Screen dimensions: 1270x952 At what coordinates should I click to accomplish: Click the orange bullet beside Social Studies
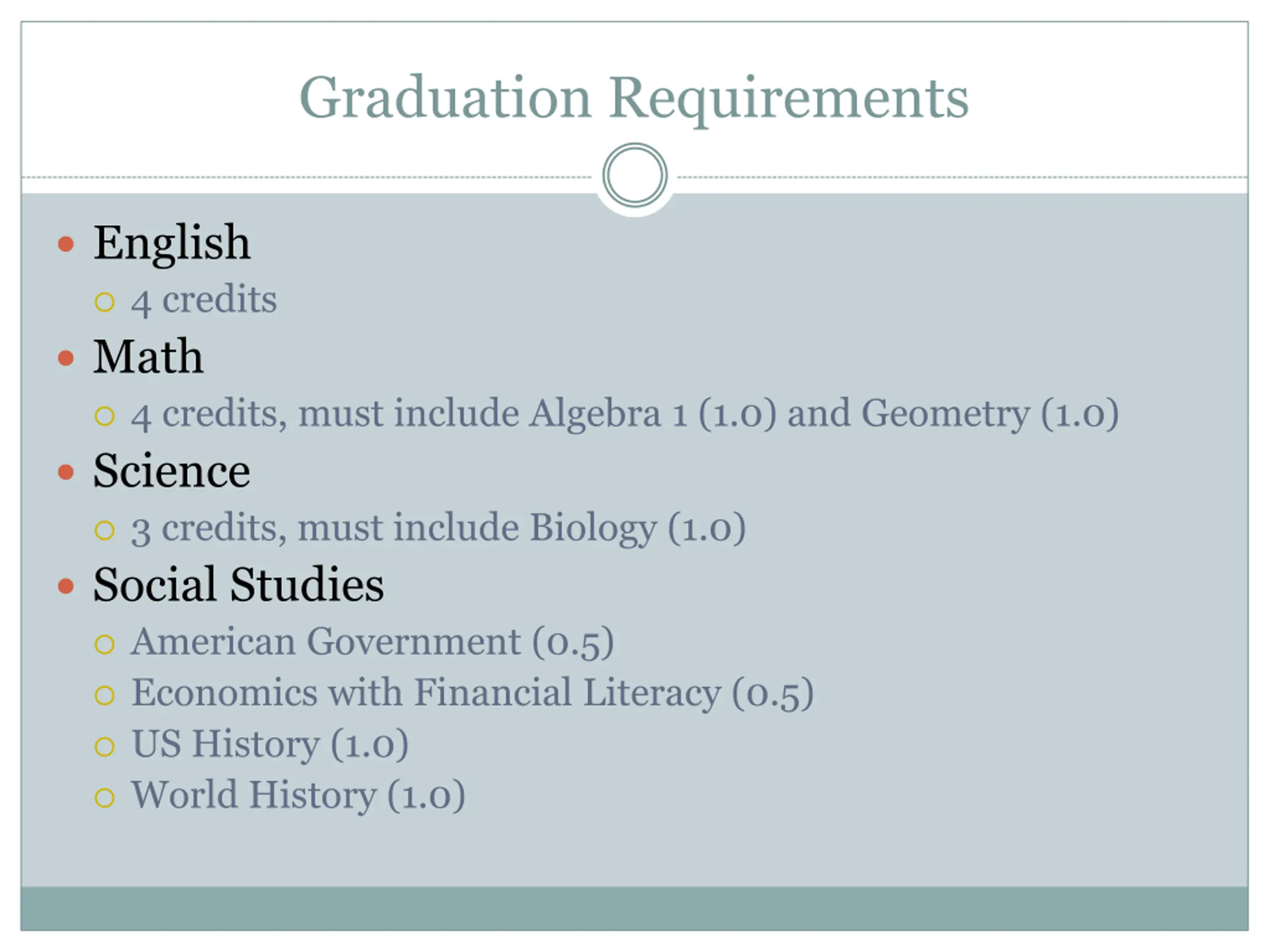[66, 587]
